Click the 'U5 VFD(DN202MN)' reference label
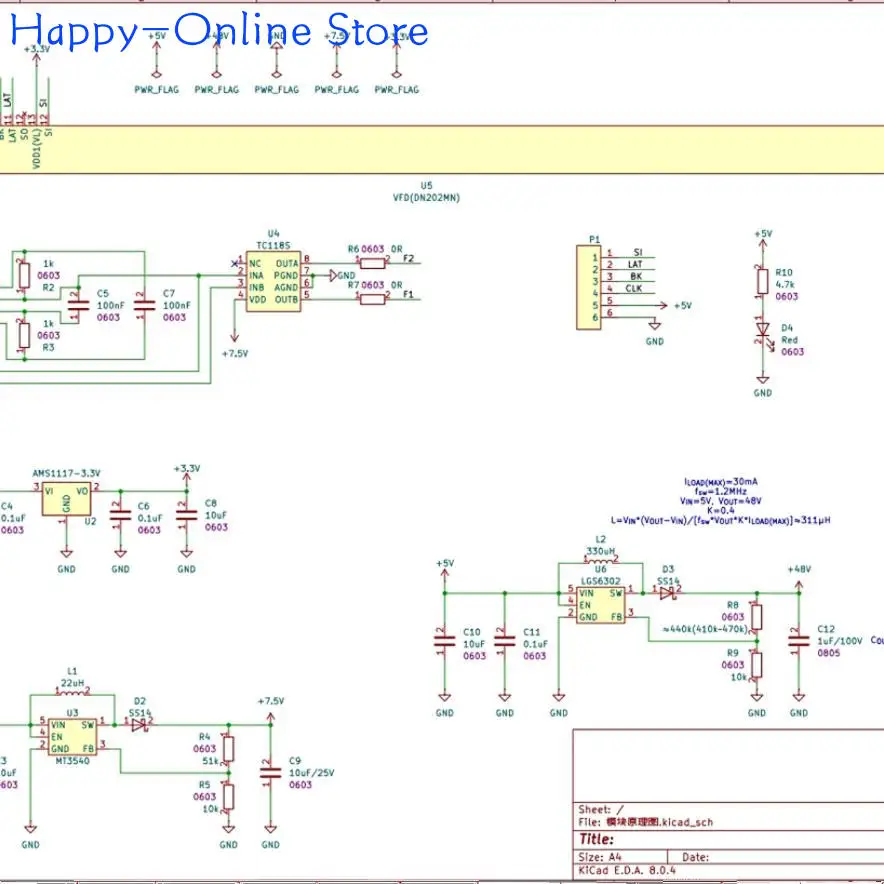The height and width of the screenshot is (884, 884). coord(426,192)
